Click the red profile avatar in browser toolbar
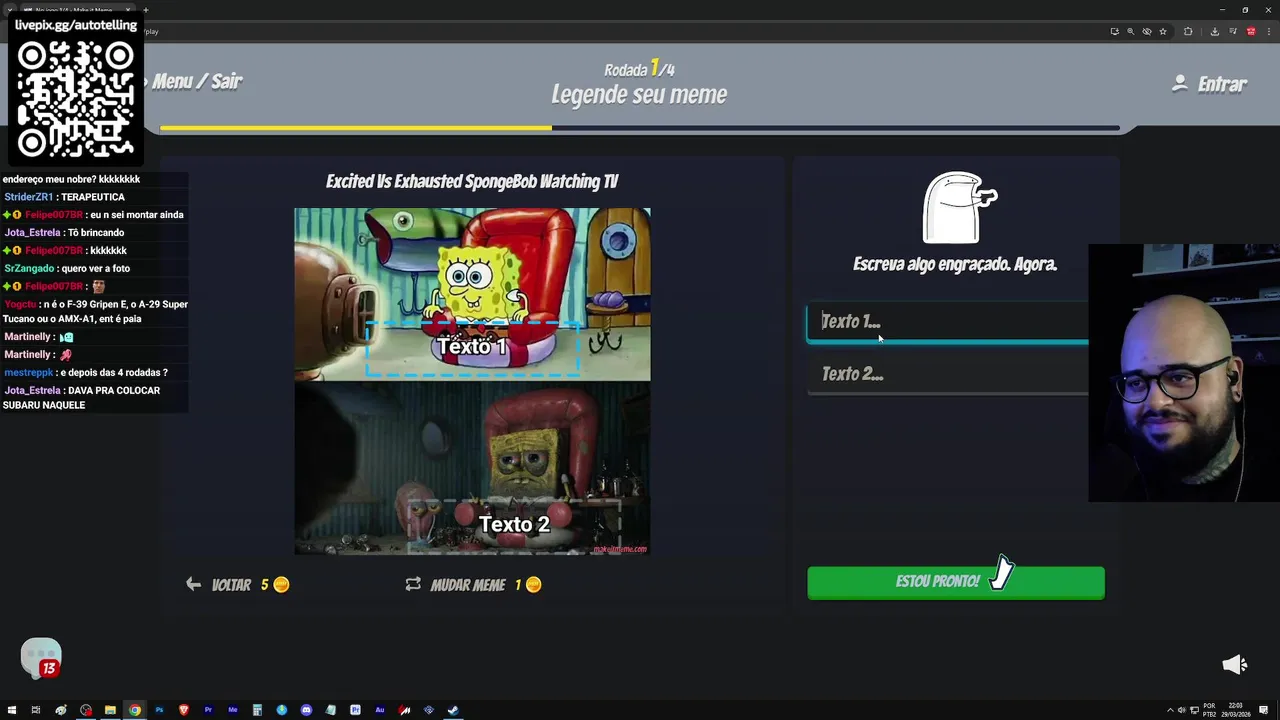 [x=1251, y=31]
